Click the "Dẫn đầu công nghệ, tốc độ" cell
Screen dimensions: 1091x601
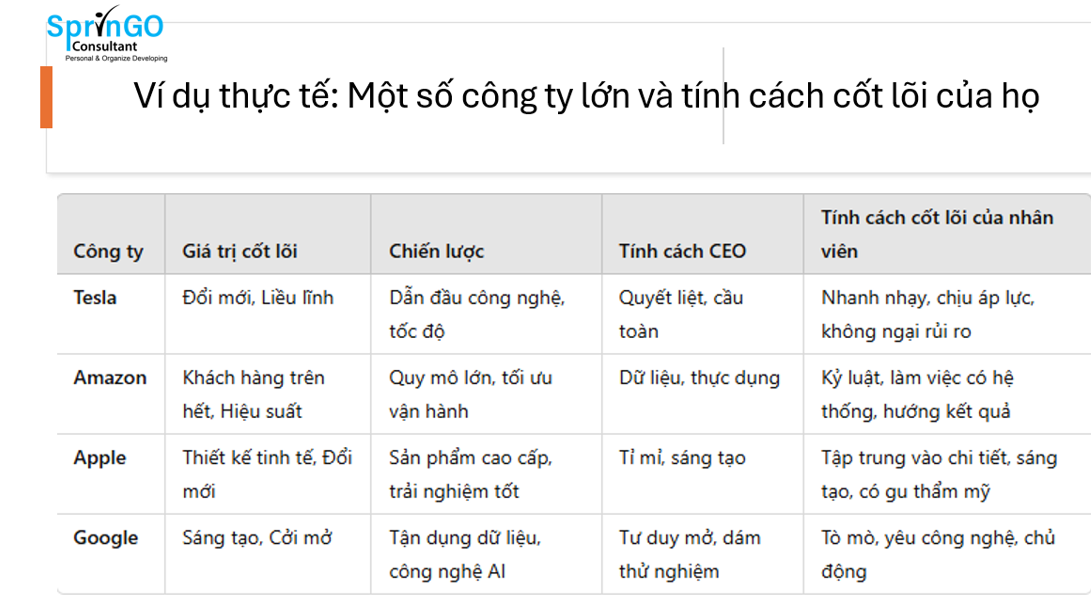point(477,314)
